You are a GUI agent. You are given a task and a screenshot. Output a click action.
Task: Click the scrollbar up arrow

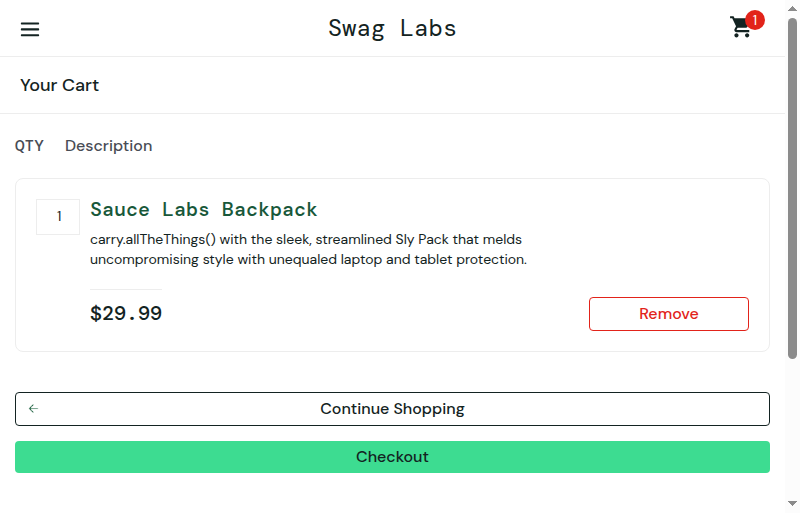tap(792, 9)
